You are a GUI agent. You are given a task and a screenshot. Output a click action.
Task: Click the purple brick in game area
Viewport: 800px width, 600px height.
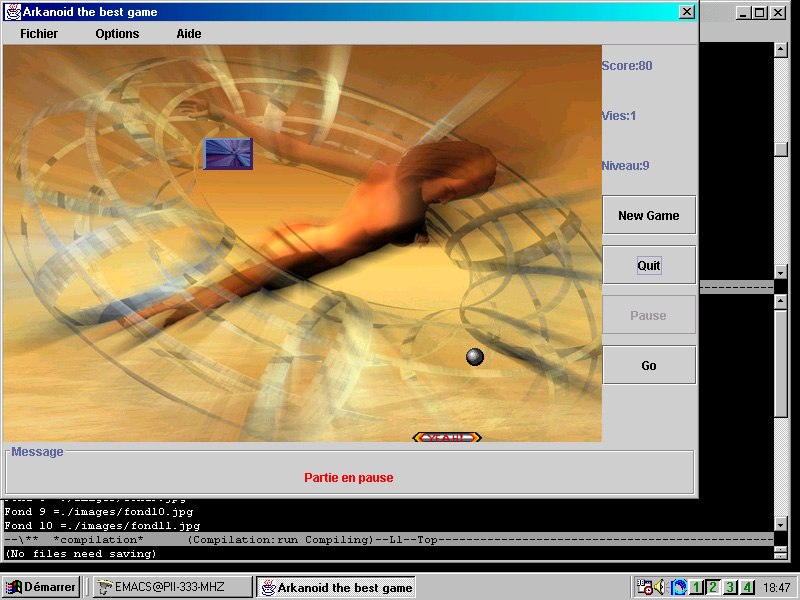click(228, 154)
